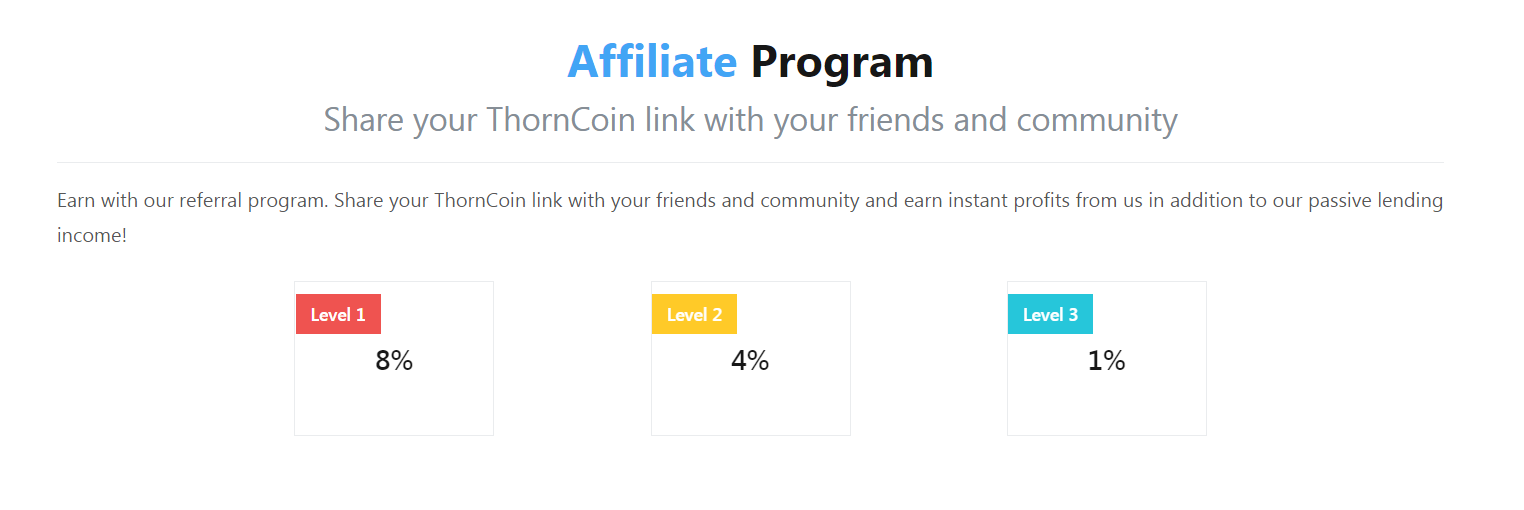Select the 8% commission value
This screenshot has height=510, width=1524.
click(x=394, y=361)
